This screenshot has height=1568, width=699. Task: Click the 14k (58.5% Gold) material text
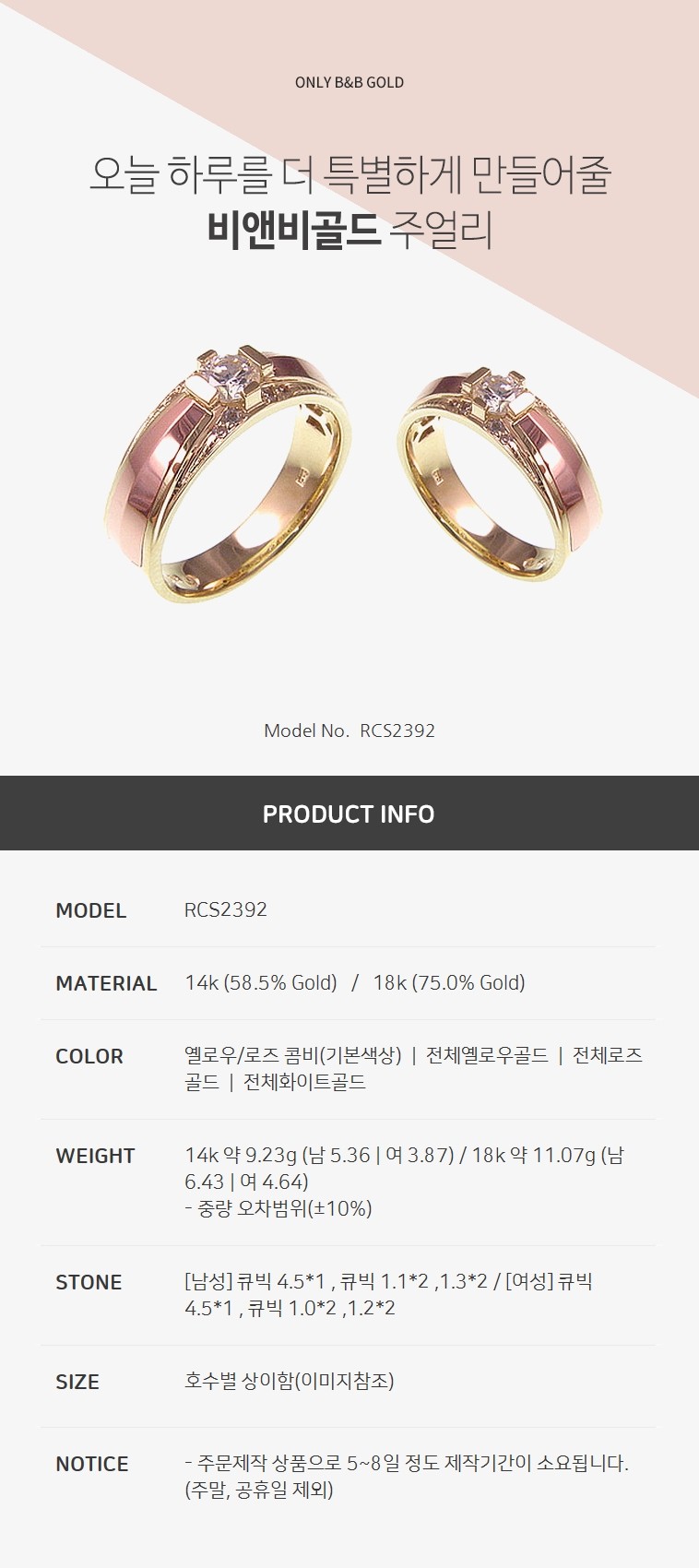[x=261, y=983]
